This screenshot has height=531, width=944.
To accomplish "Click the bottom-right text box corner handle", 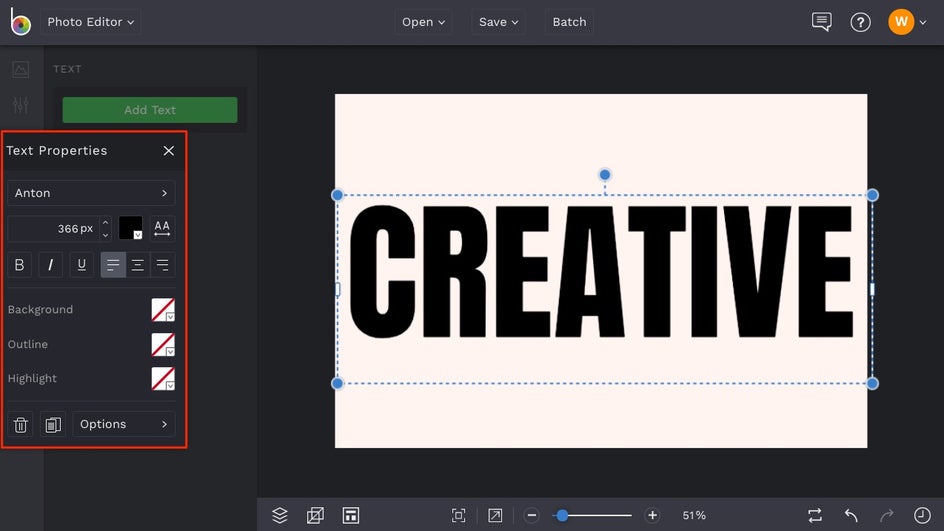I will [872, 384].
